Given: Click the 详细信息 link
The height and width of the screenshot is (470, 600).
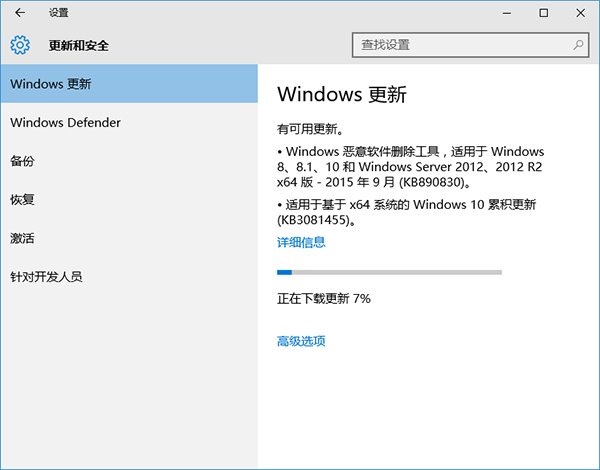Looking at the screenshot, I should pyautogui.click(x=301, y=242).
